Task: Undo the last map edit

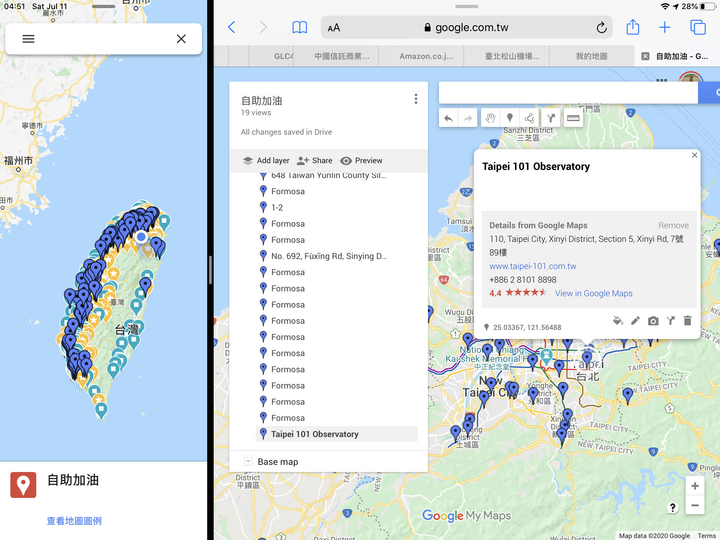Action: coord(448,118)
